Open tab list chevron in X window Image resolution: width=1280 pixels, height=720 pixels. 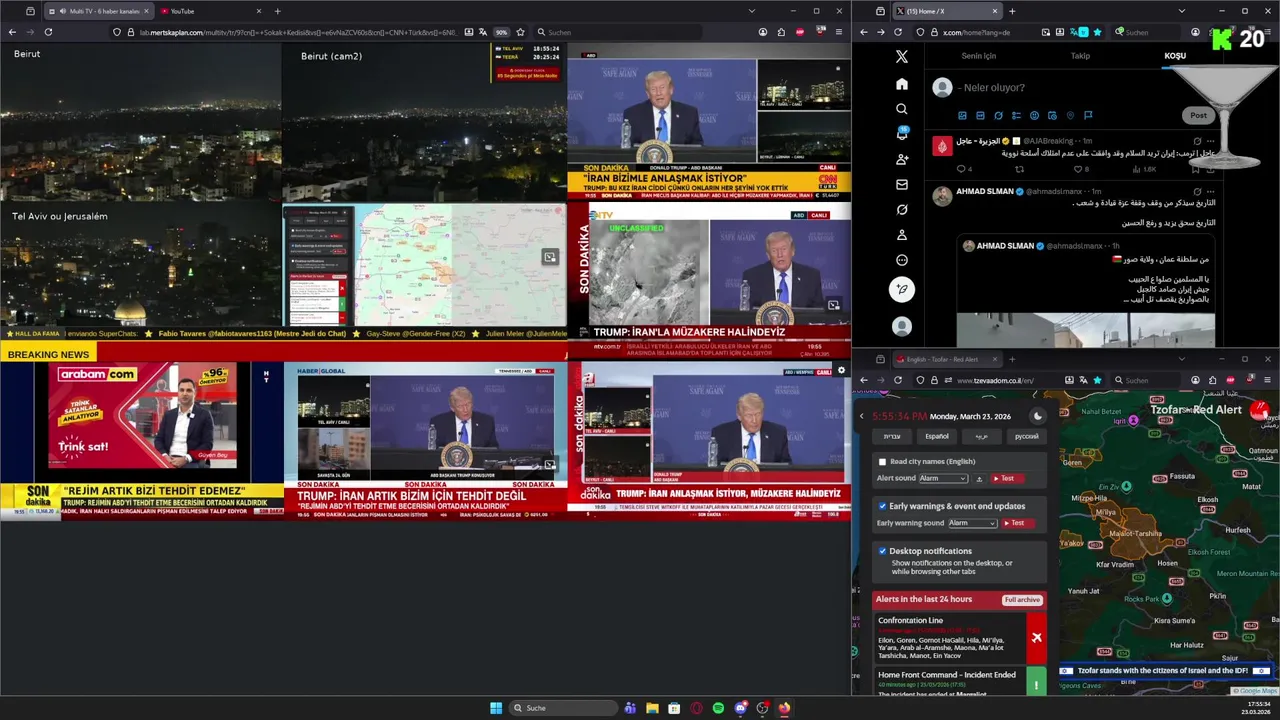click(x=1180, y=11)
